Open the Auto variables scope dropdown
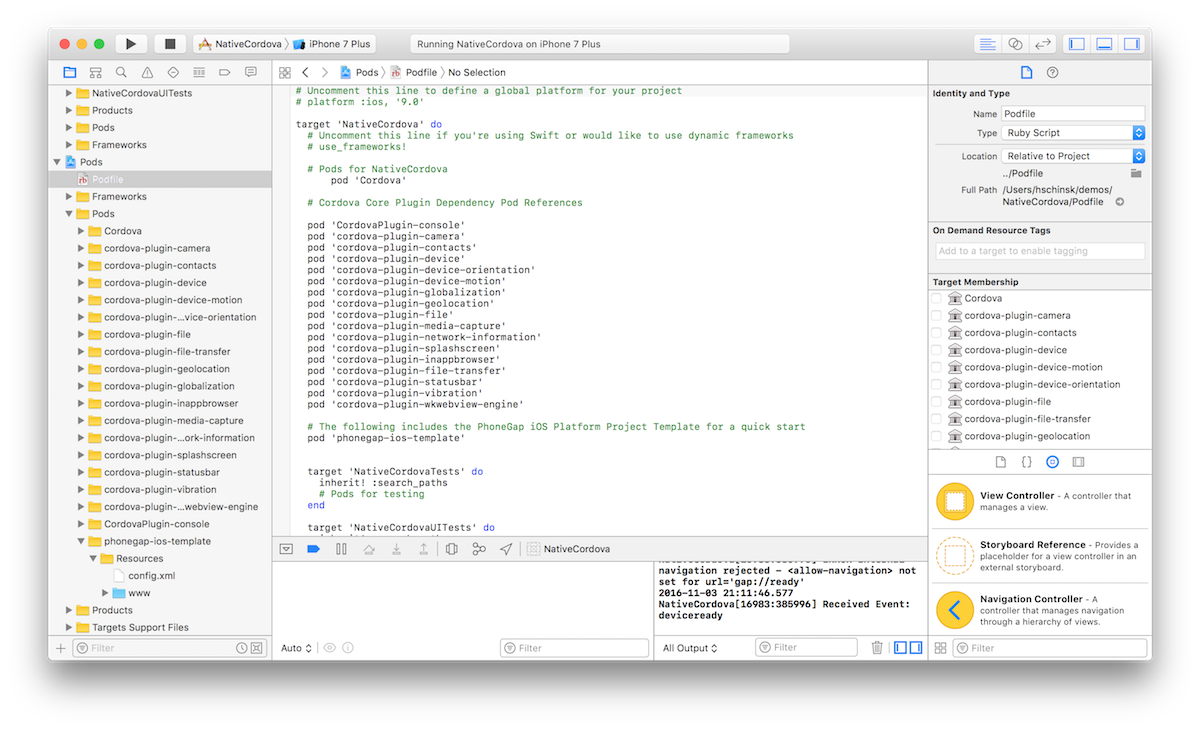This screenshot has width=1200, height=729. [x=297, y=648]
